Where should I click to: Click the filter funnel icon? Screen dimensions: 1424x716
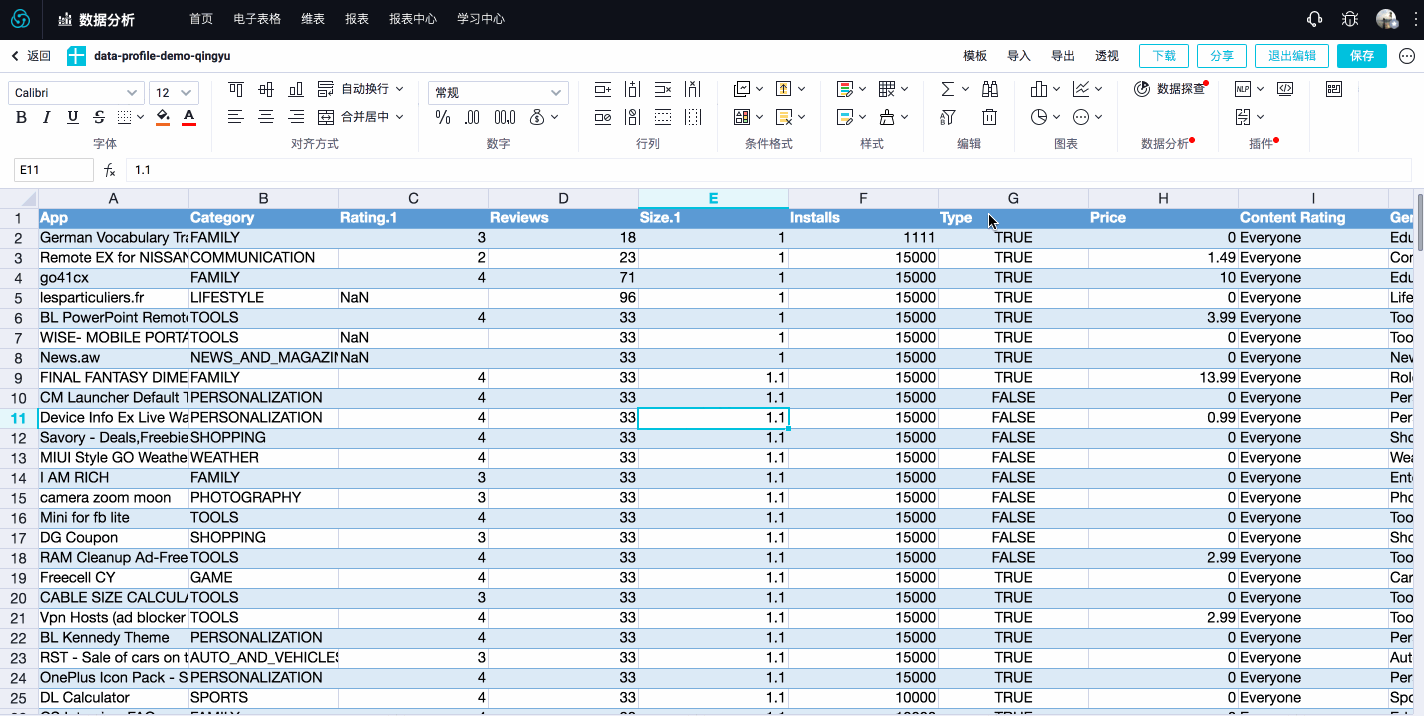pyautogui.click(x=948, y=117)
